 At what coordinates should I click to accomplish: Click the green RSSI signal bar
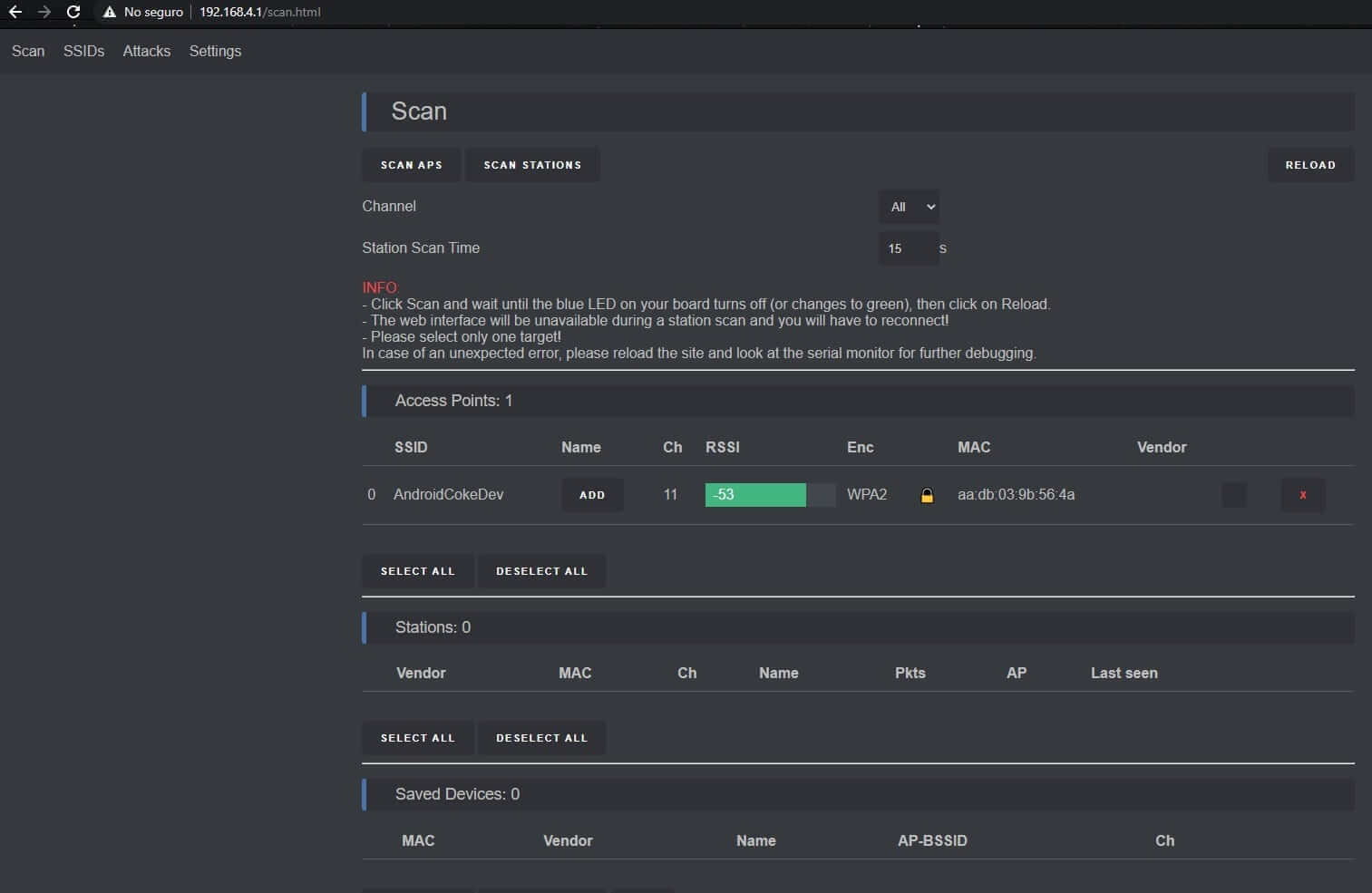tap(755, 495)
